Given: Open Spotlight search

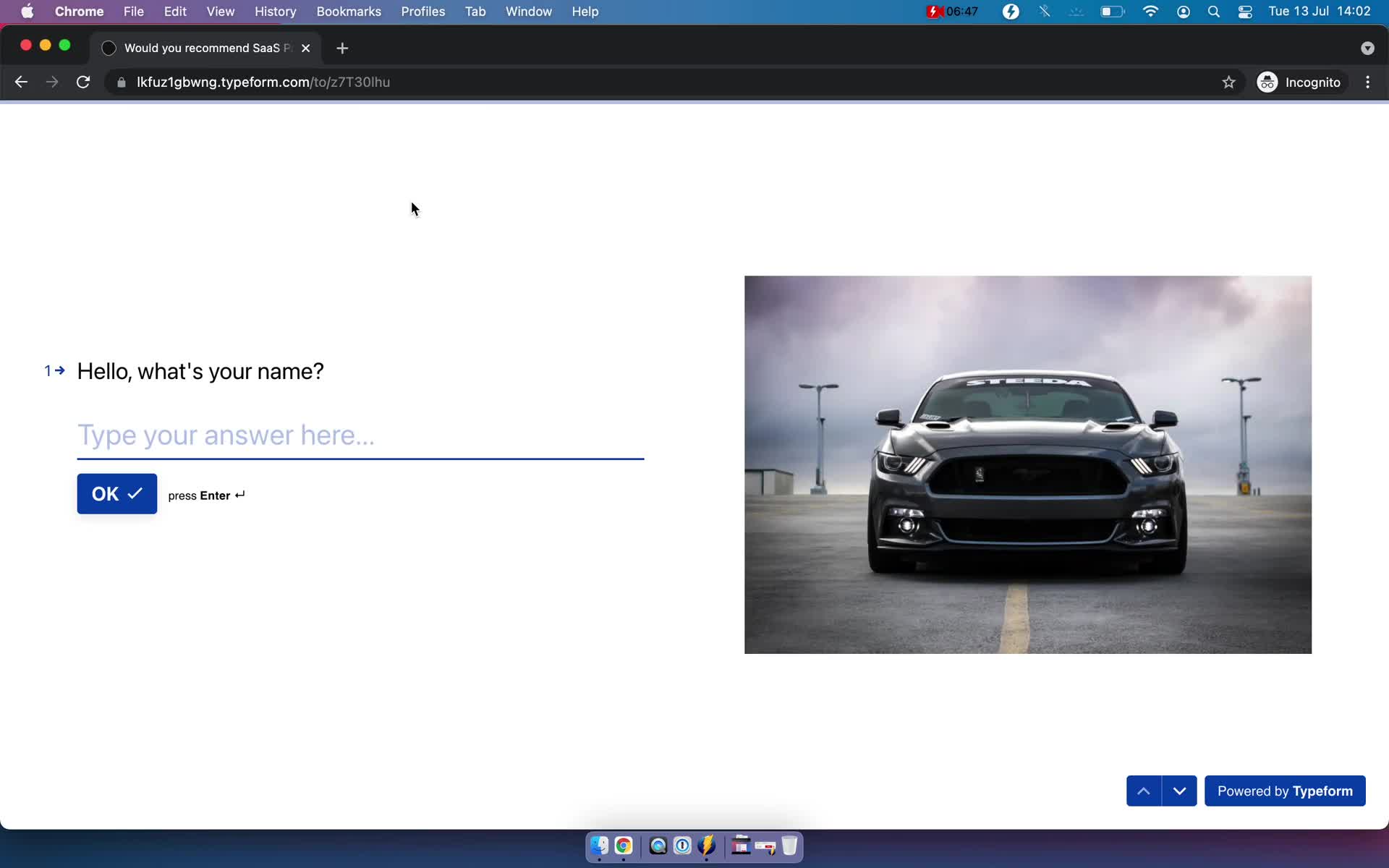Looking at the screenshot, I should [x=1214, y=12].
